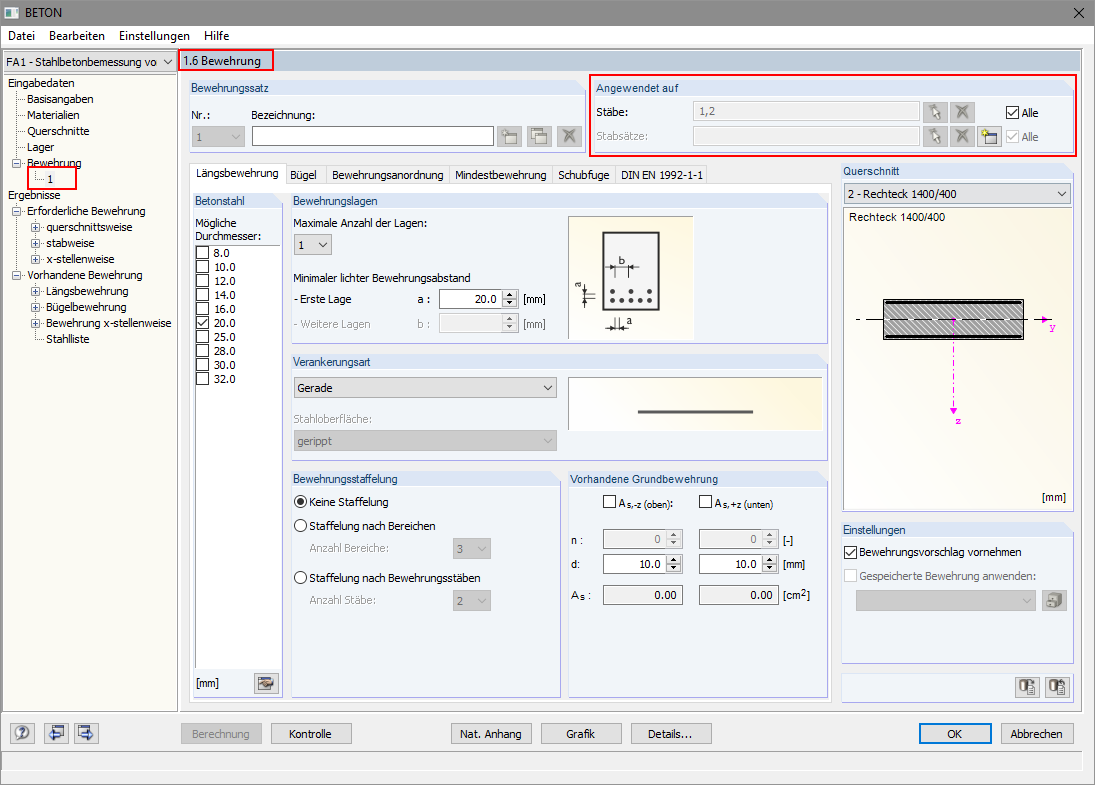Increase bottom bar diameter d stepper
Viewport: 1095px width, 785px height.
(x=770, y=560)
